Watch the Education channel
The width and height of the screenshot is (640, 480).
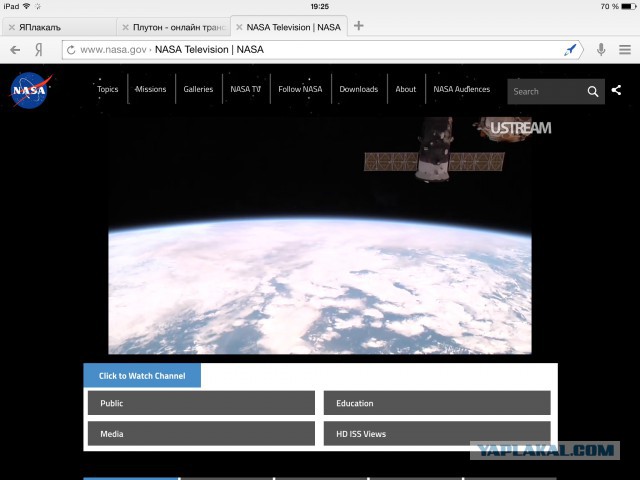click(437, 403)
